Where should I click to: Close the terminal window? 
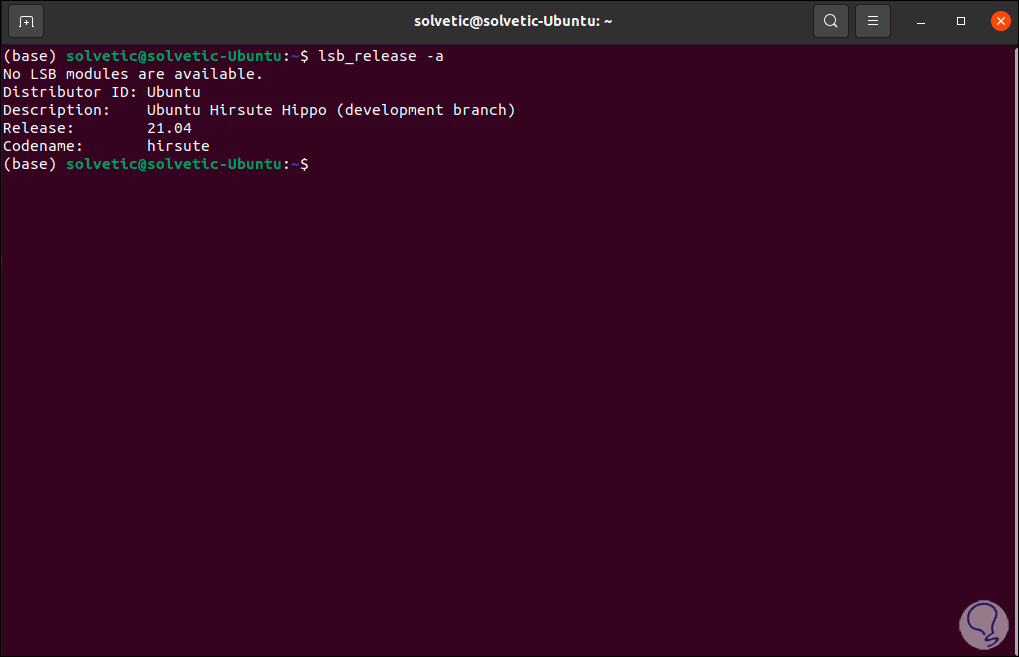click(999, 21)
